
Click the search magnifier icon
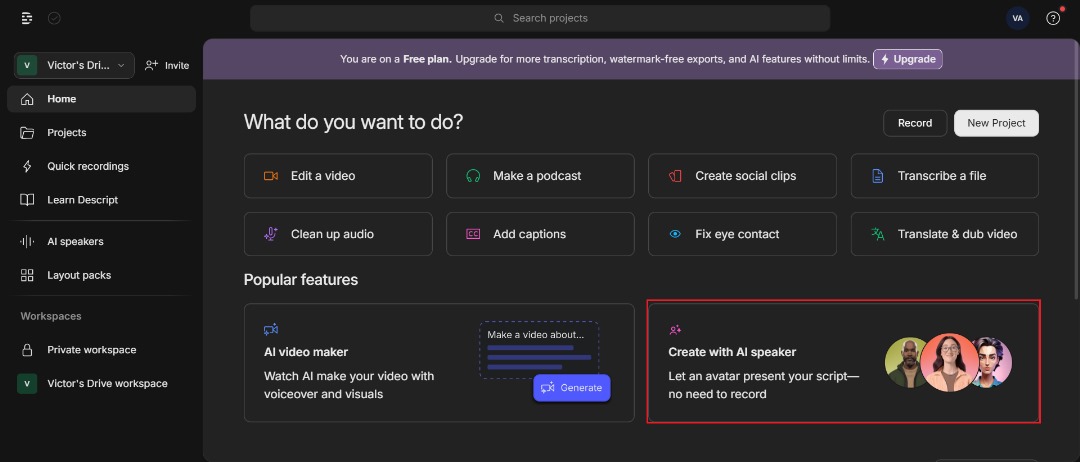point(499,18)
